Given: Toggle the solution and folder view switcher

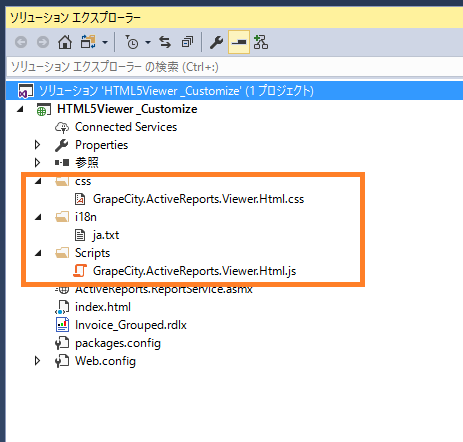Looking at the screenshot, I should (x=88, y=42).
